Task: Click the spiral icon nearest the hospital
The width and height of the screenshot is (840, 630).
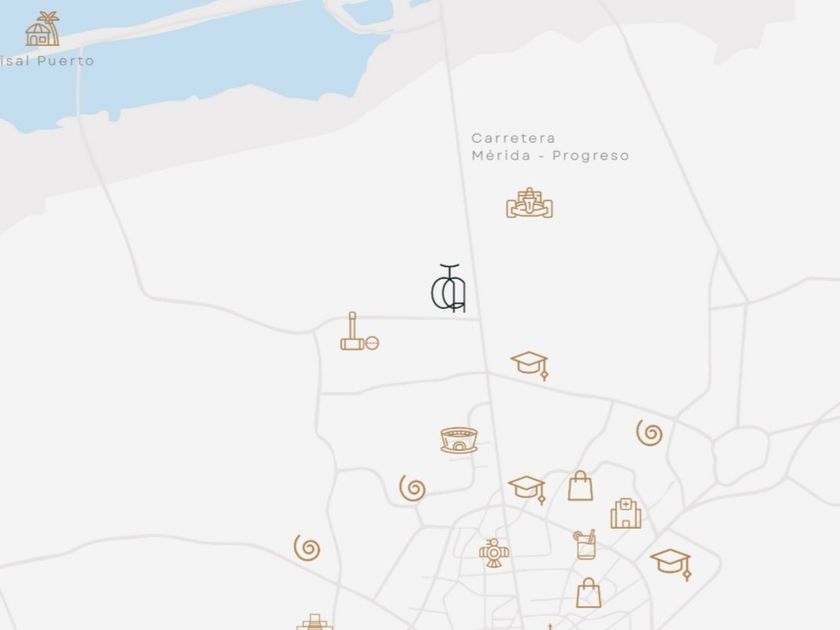Action: pyautogui.click(x=649, y=433)
